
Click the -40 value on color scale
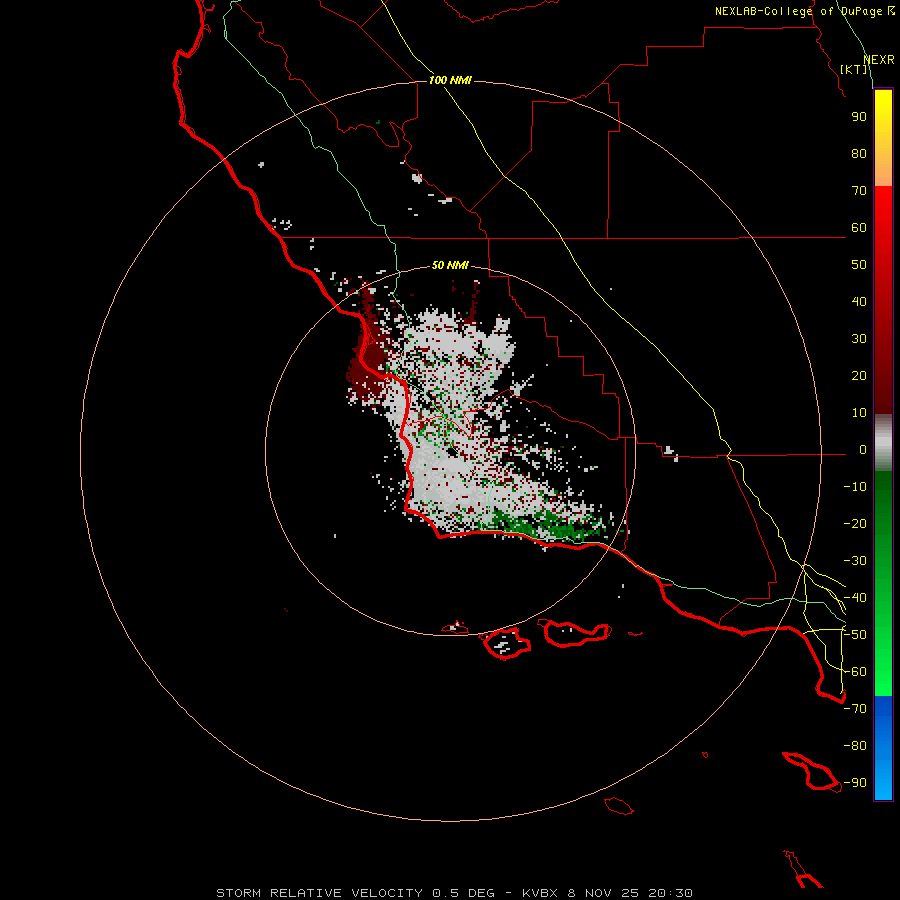click(x=855, y=598)
